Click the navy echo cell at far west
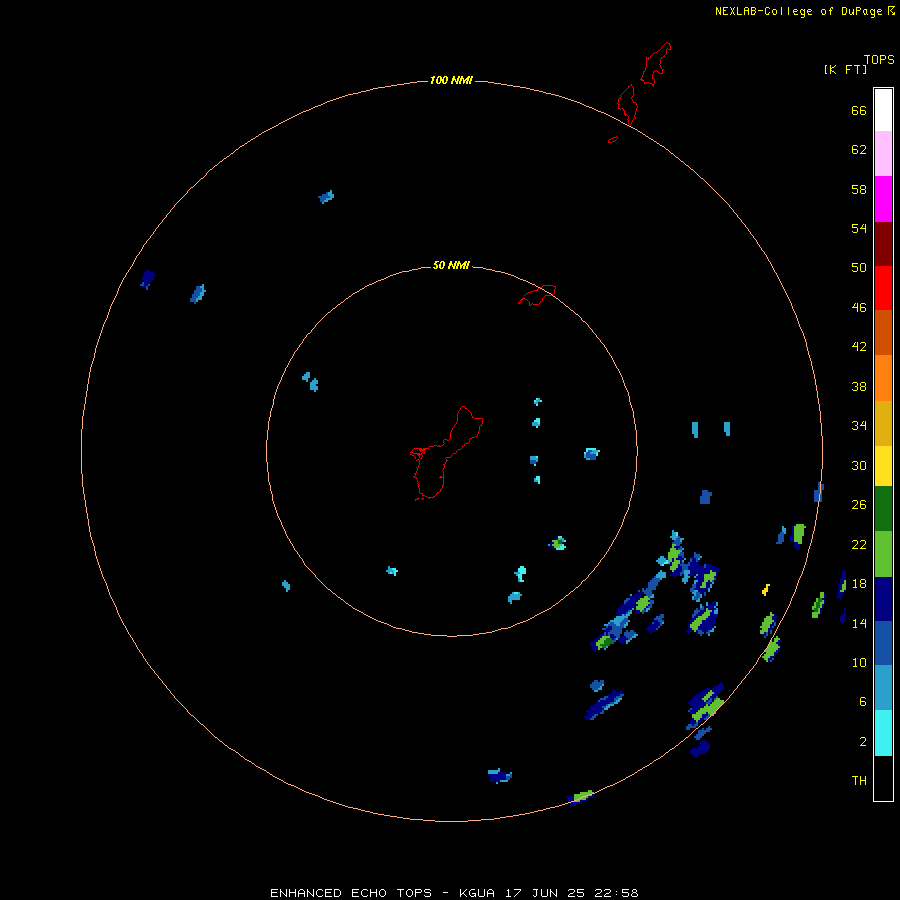Image resolution: width=900 pixels, height=900 pixels. [x=148, y=280]
